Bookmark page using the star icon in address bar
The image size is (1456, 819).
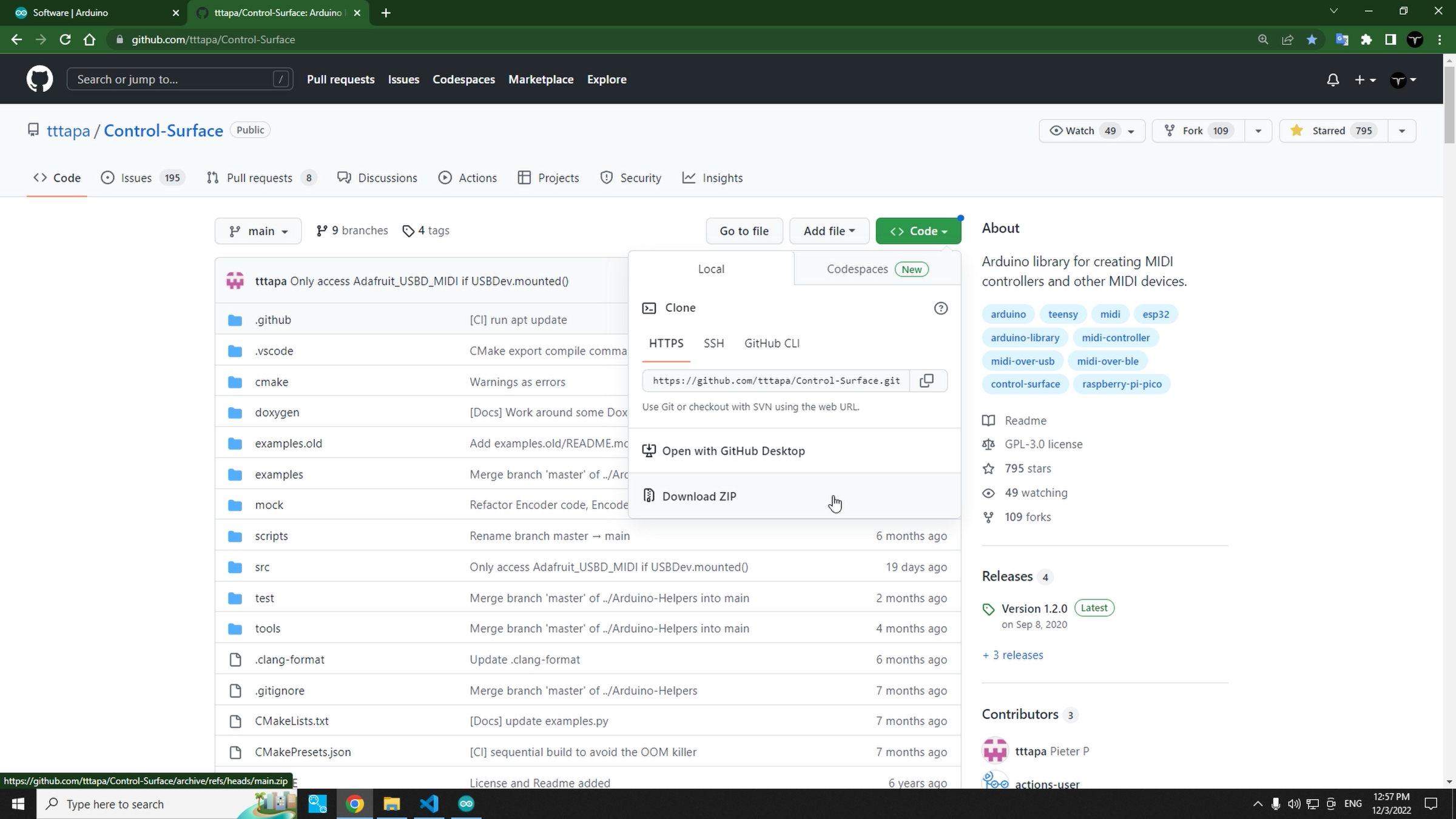(x=1312, y=39)
